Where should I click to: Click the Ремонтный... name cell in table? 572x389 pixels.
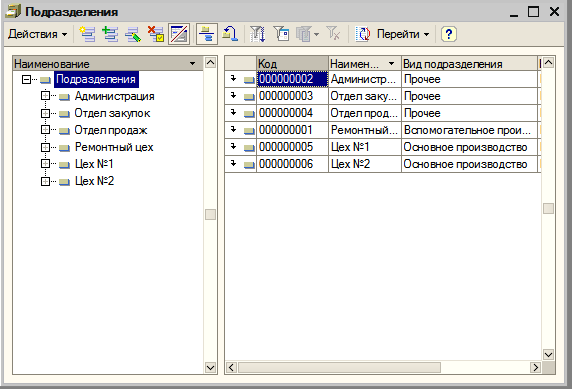coord(364,130)
